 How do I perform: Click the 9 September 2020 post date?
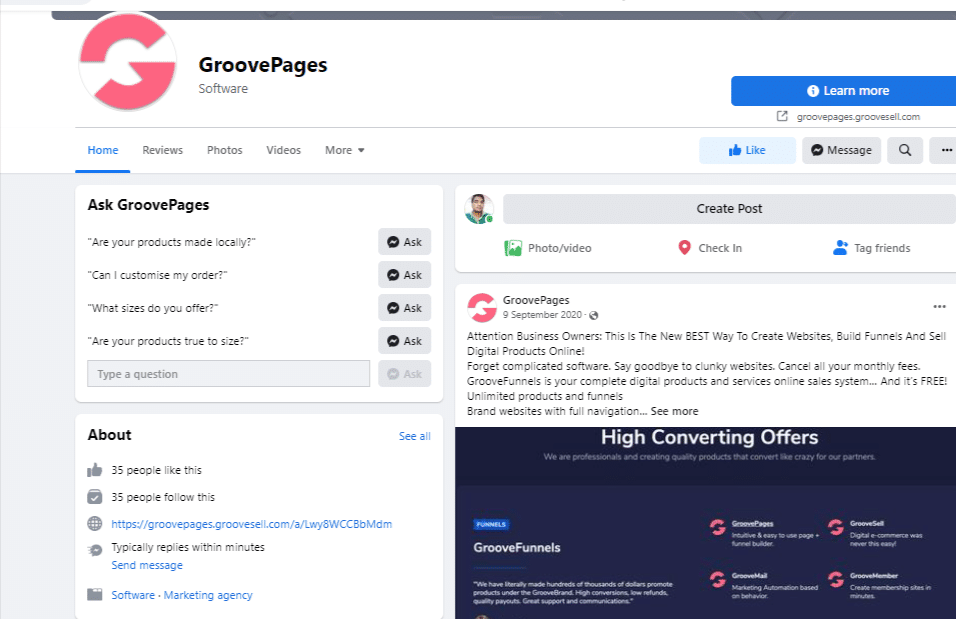pyautogui.click(x=542, y=315)
